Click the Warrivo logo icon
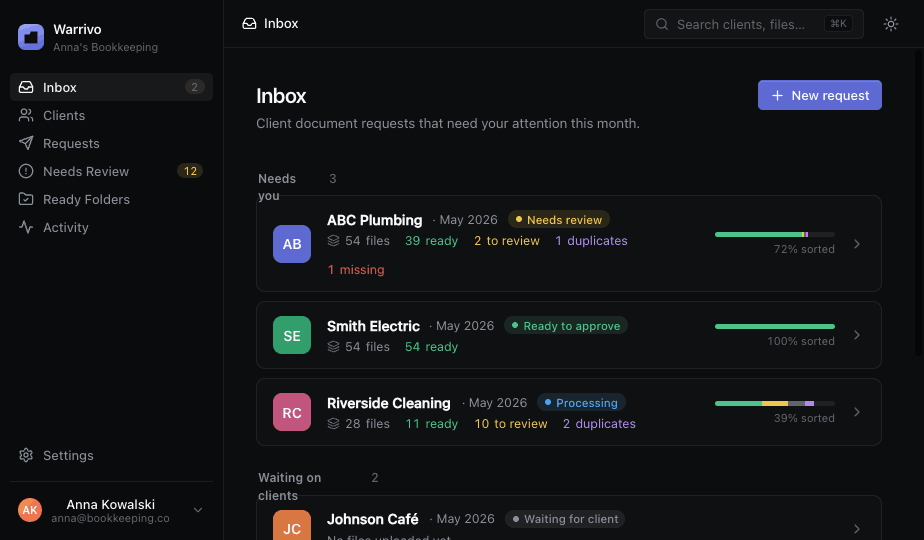Screen dimensions: 924x540 pos(31,37)
